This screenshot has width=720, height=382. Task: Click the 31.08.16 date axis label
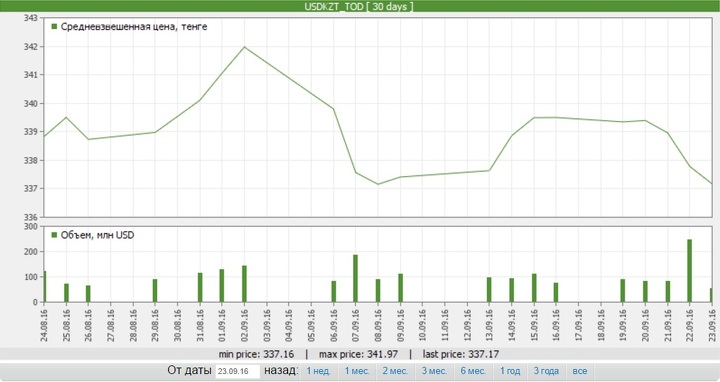(x=200, y=325)
